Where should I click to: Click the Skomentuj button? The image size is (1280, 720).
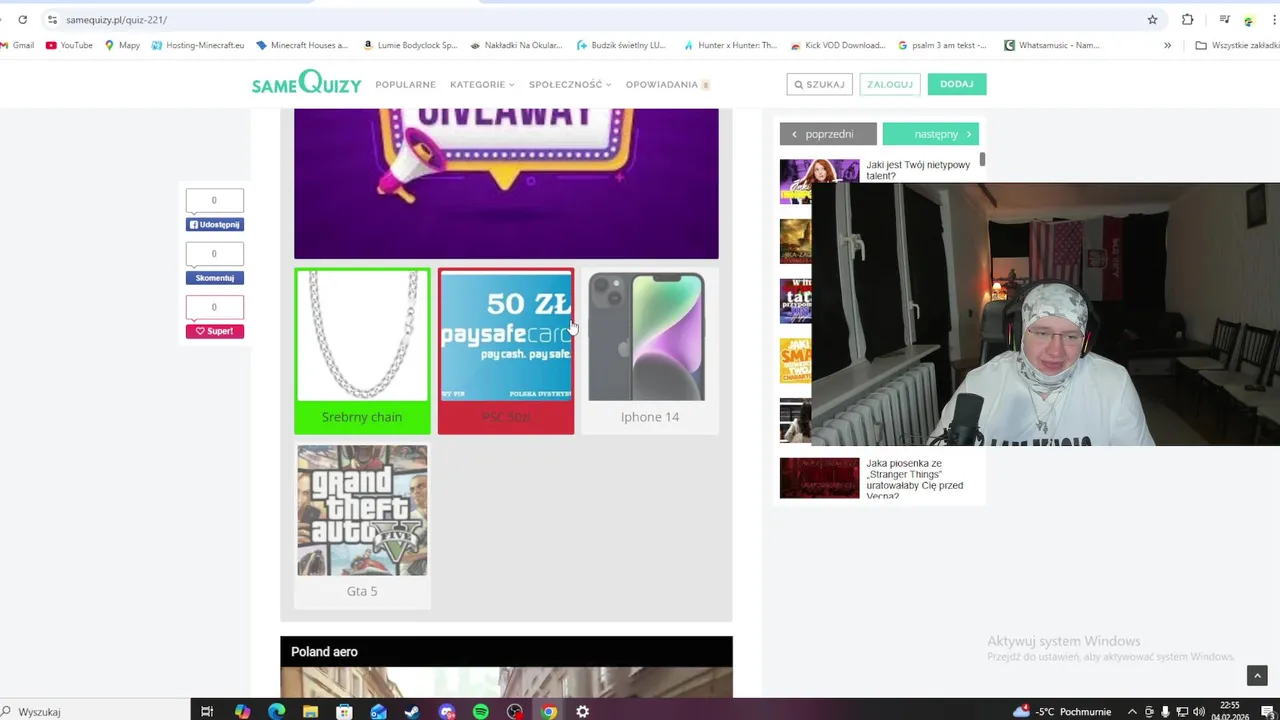click(x=215, y=278)
